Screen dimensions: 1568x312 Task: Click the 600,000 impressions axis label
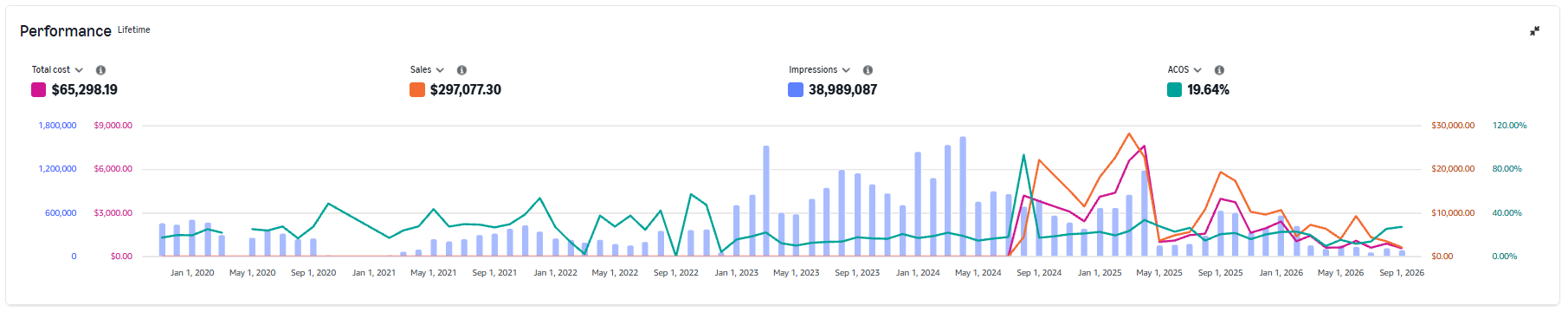(61, 213)
